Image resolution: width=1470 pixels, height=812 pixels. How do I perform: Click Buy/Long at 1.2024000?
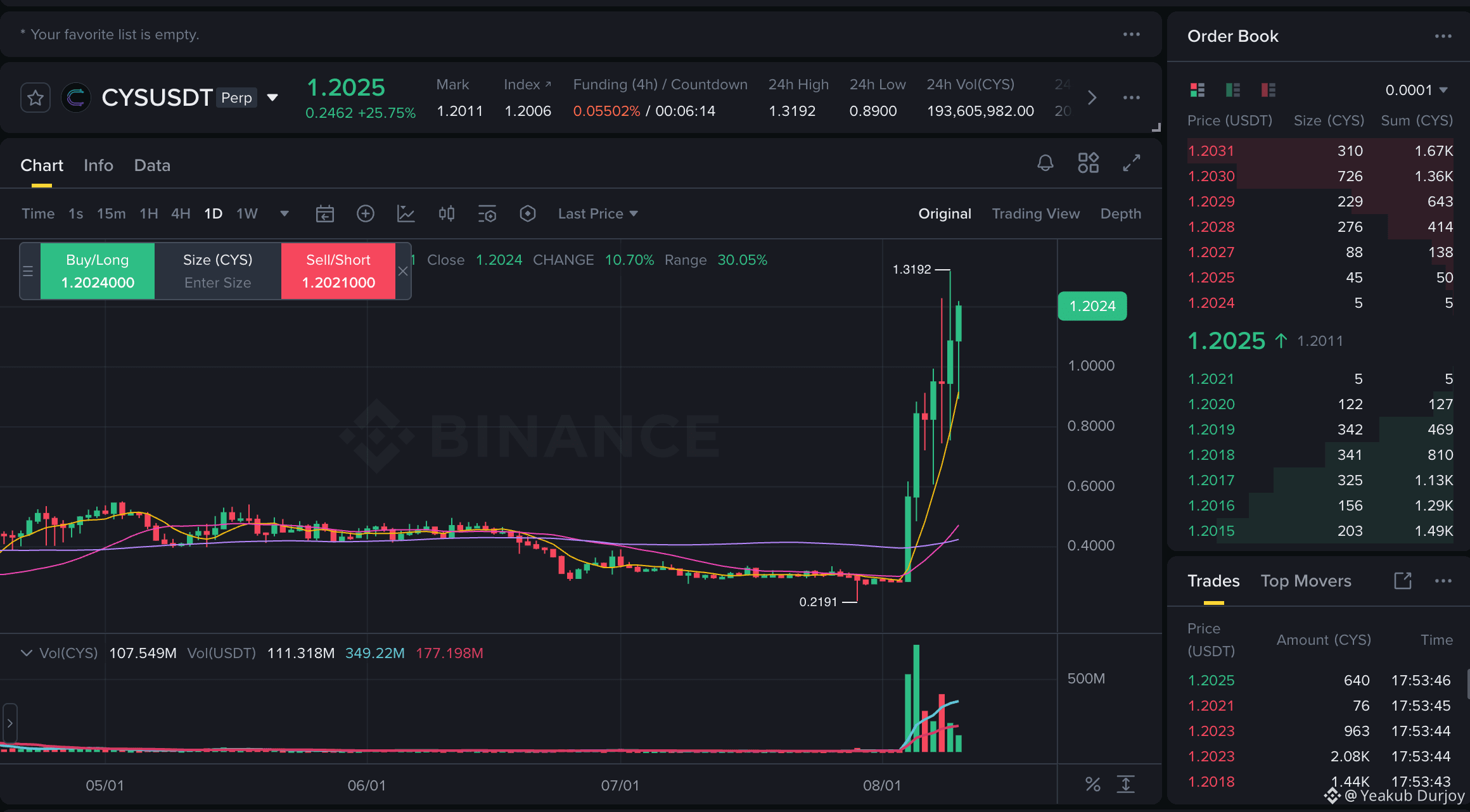98,271
